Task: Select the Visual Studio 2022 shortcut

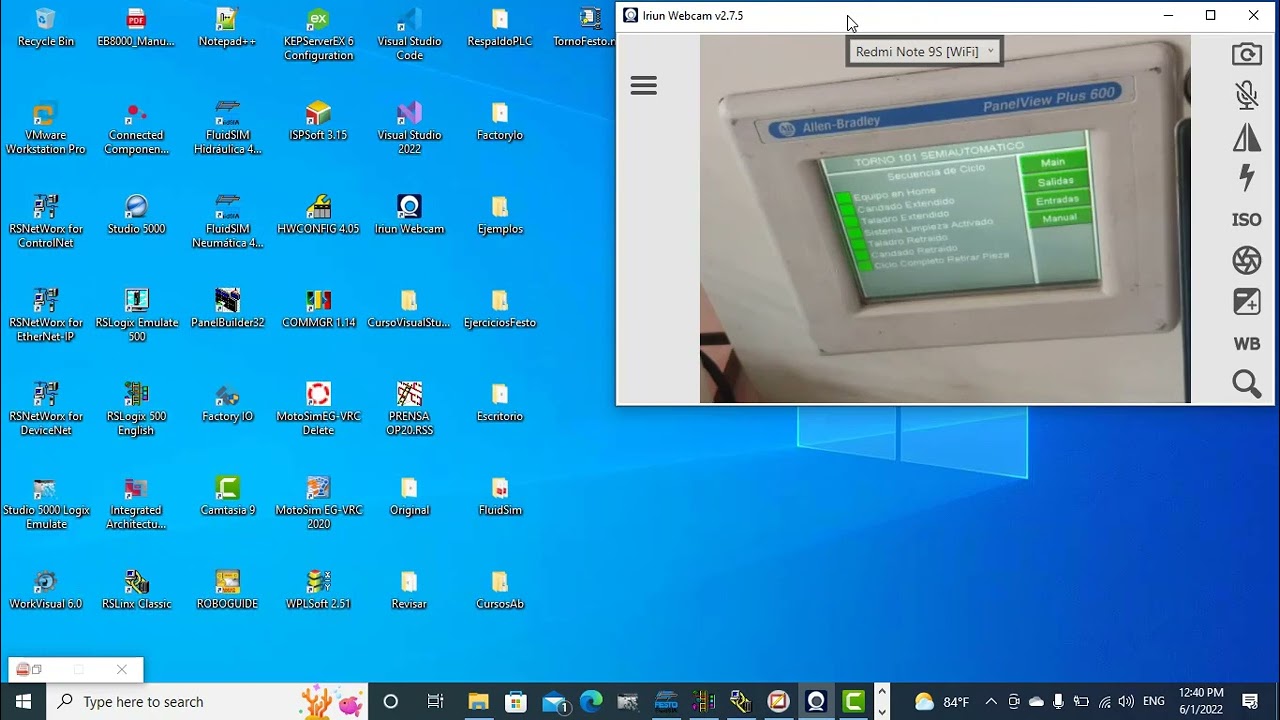Action: [409, 129]
